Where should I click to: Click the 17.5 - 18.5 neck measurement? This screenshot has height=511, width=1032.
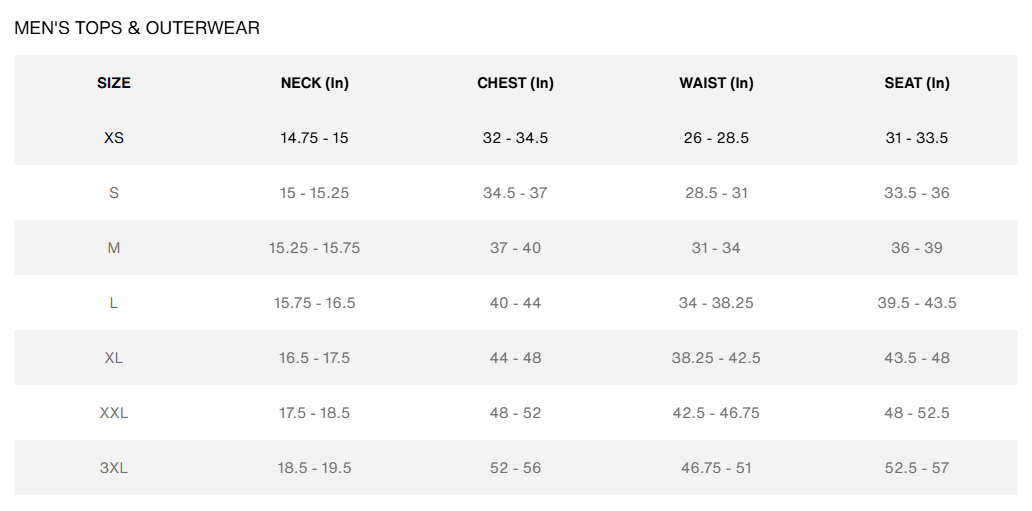314,413
